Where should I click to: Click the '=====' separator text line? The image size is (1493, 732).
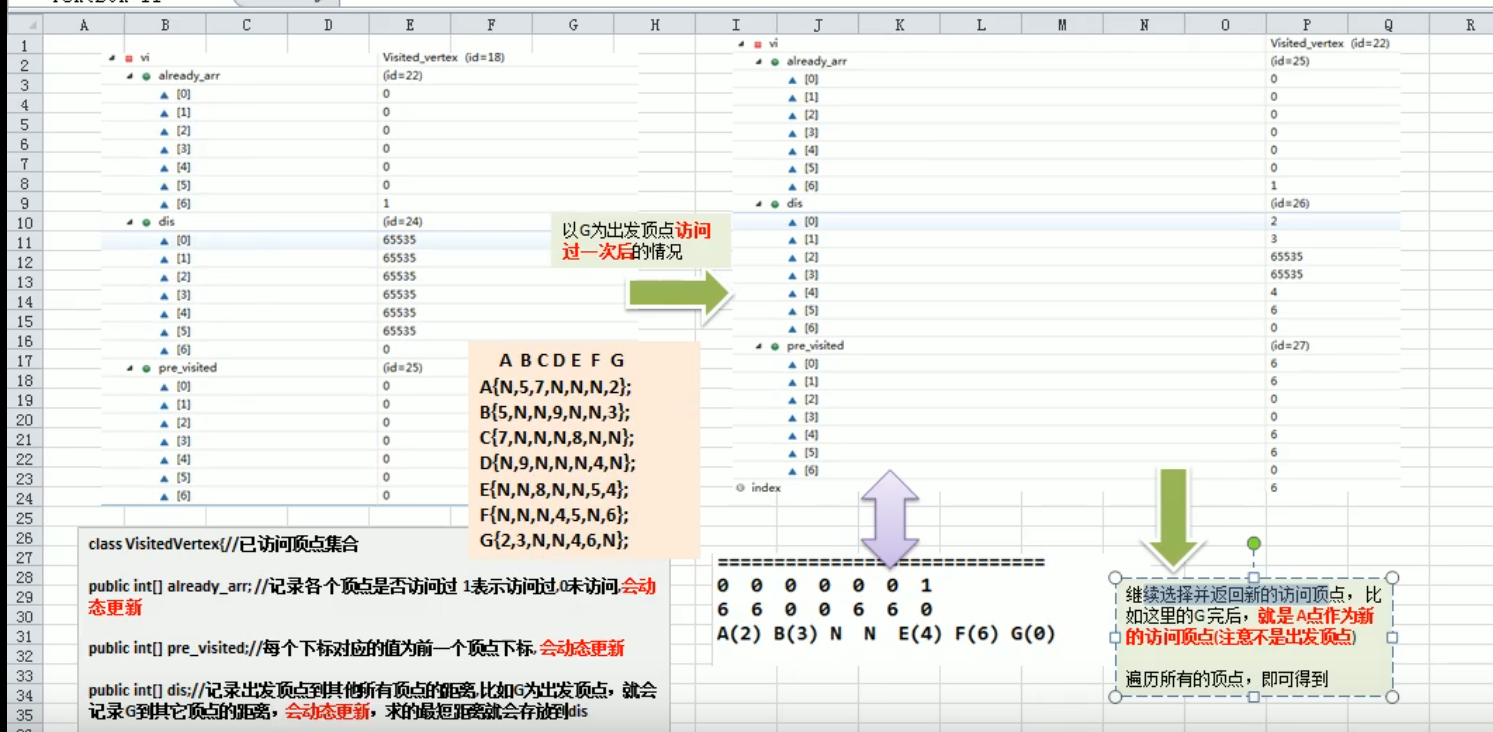[881, 563]
